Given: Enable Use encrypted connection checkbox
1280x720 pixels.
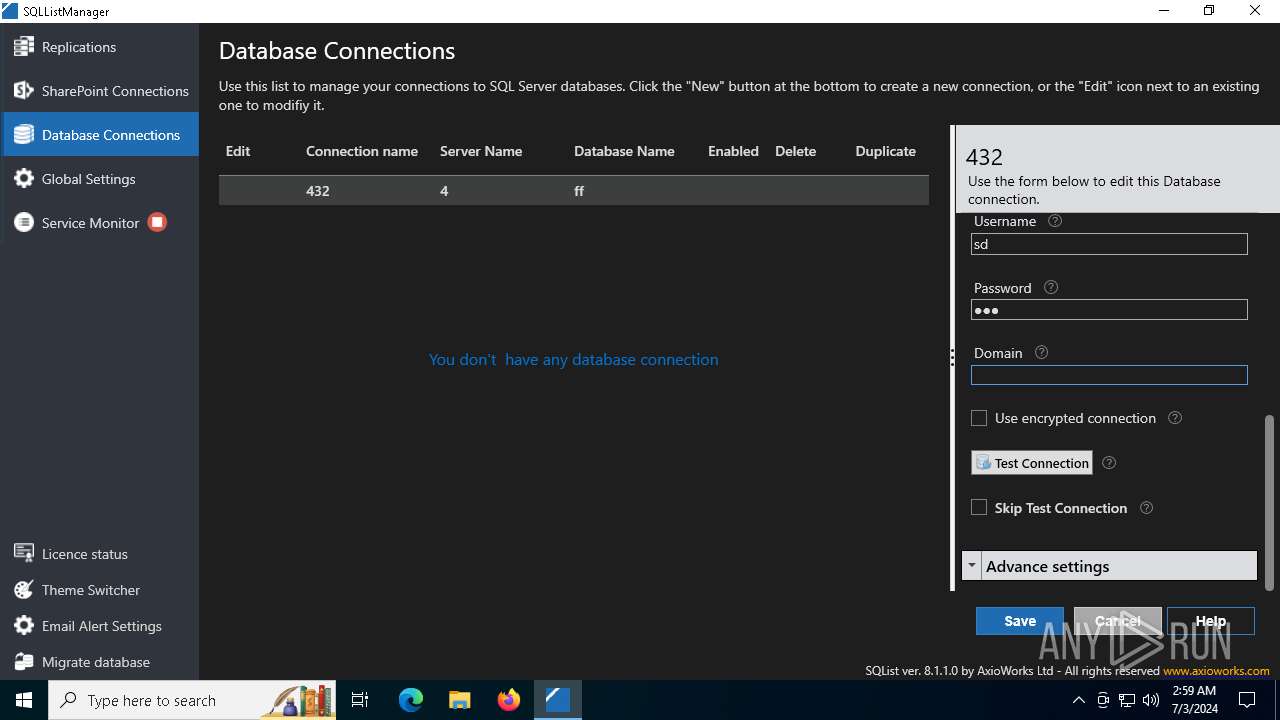Looking at the screenshot, I should pos(979,418).
